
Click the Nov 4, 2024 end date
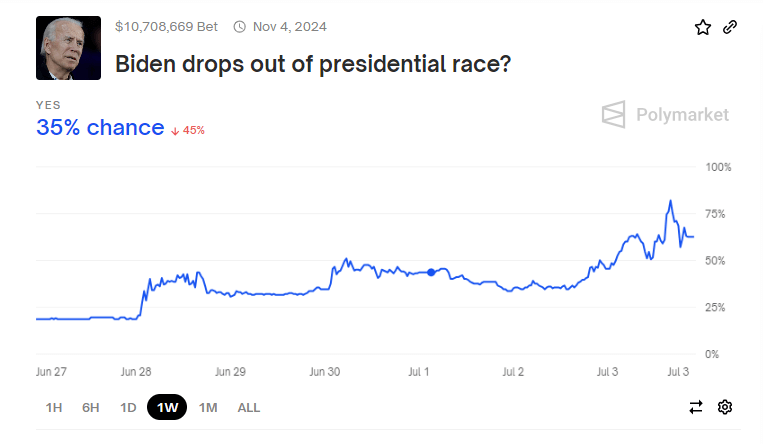click(x=289, y=26)
